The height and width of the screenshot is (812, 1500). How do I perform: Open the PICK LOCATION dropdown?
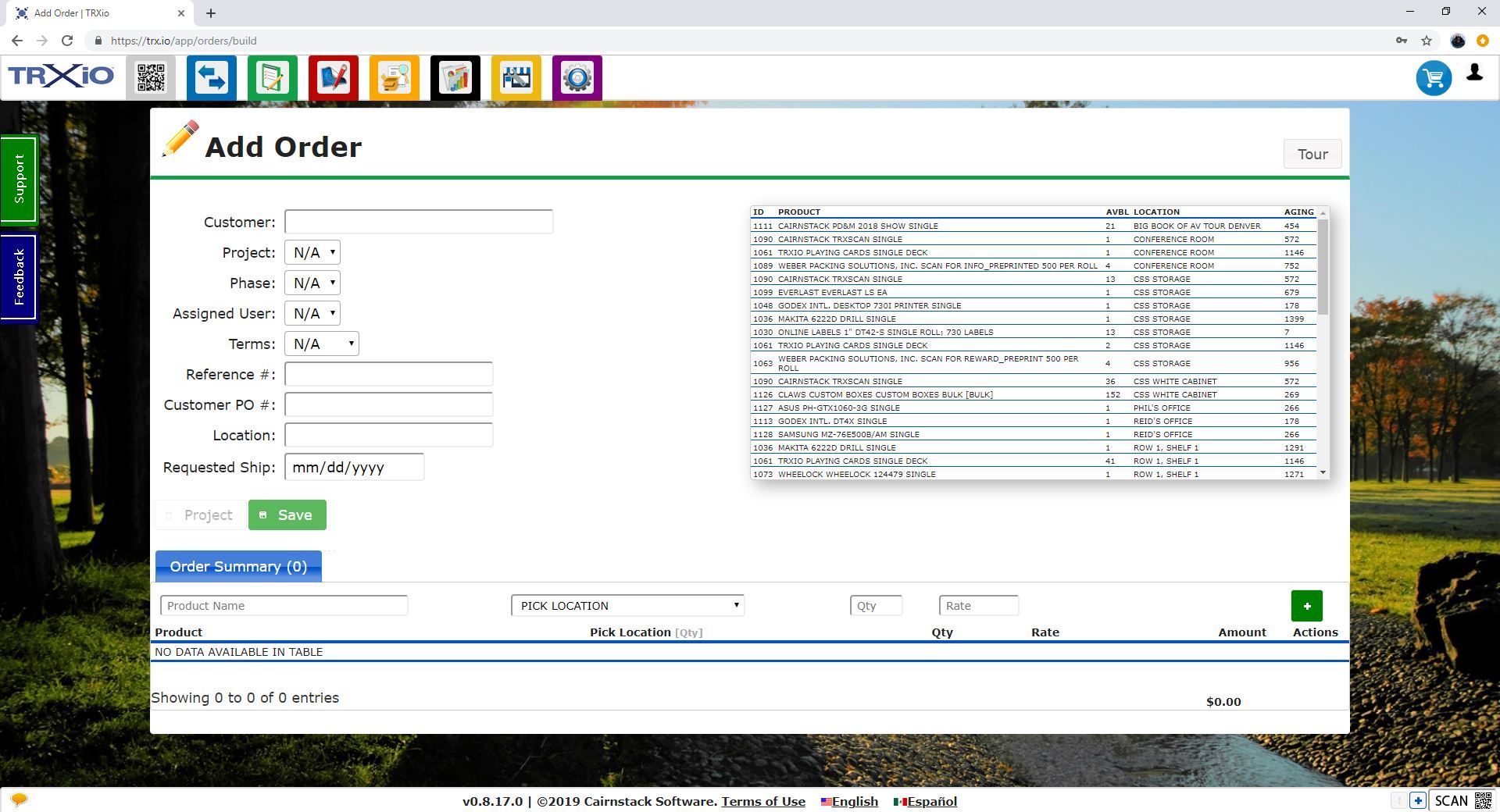[x=627, y=605]
